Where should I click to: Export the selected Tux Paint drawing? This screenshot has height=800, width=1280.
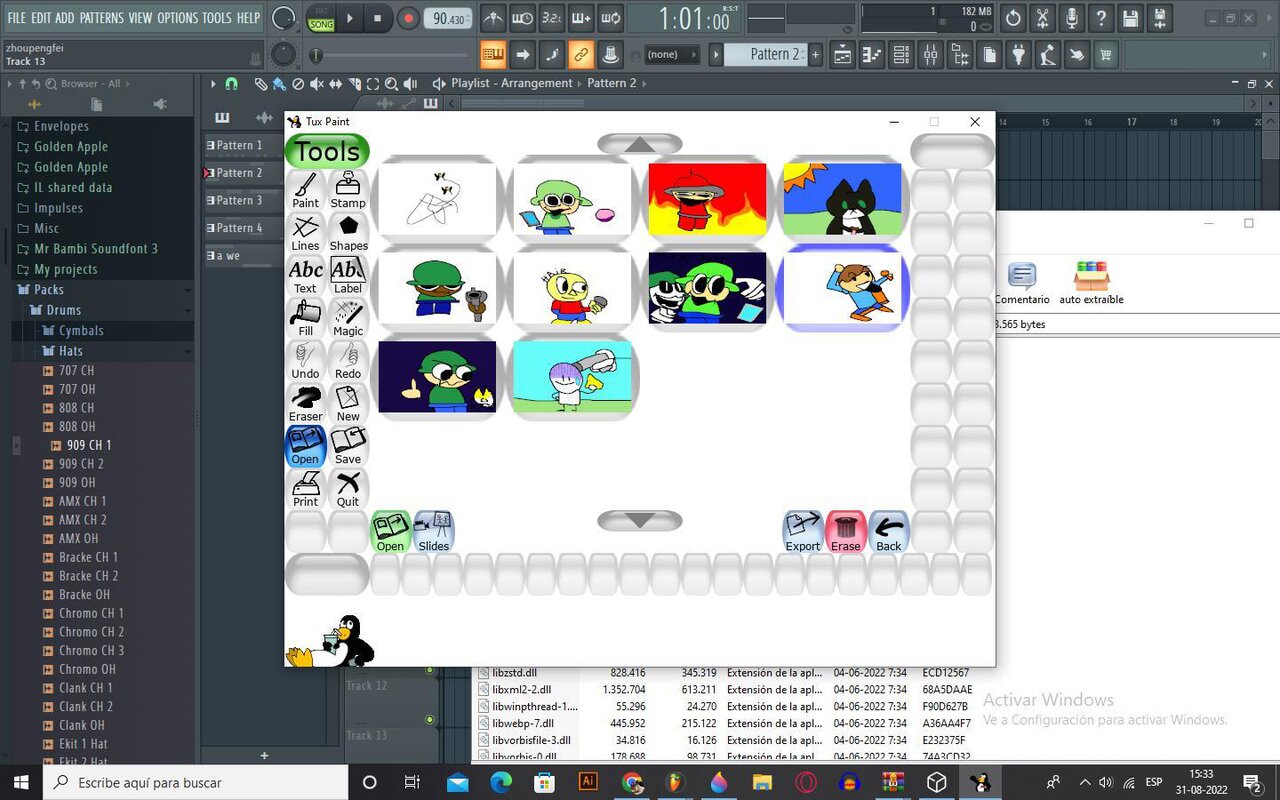(803, 532)
